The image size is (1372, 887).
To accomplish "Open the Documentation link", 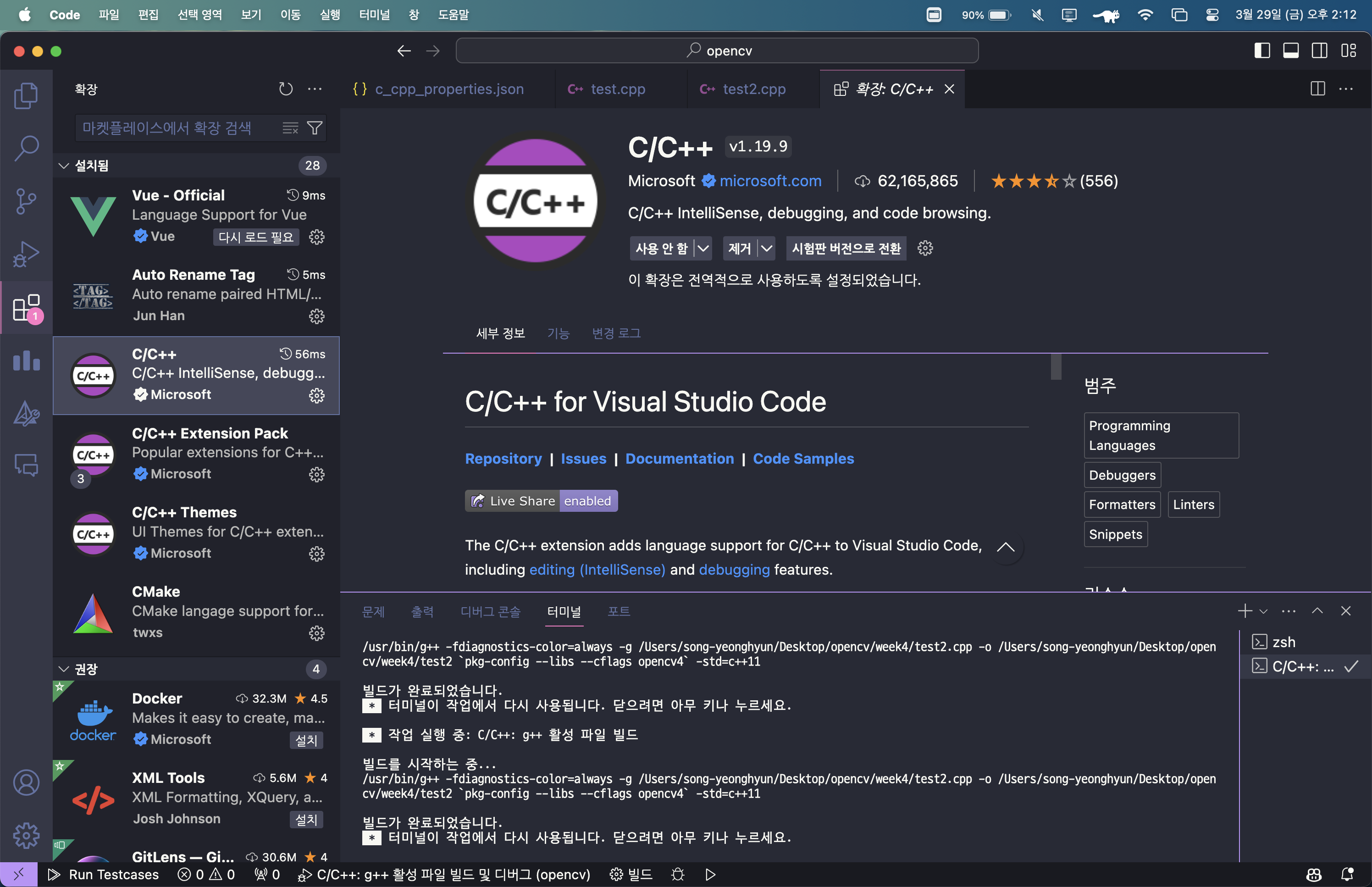I will (680, 459).
